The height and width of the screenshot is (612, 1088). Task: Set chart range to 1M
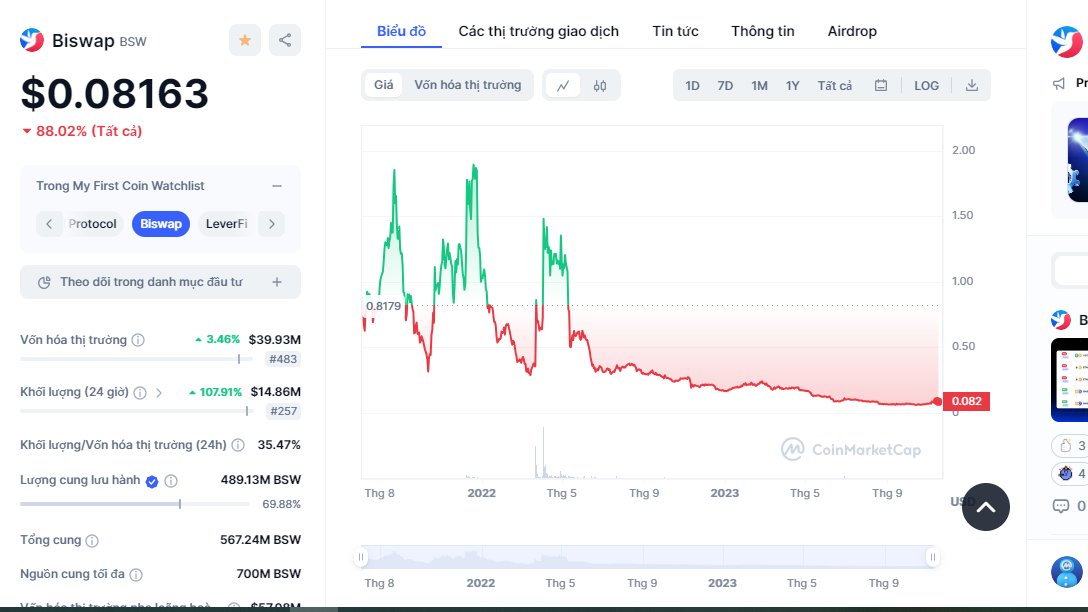click(759, 85)
